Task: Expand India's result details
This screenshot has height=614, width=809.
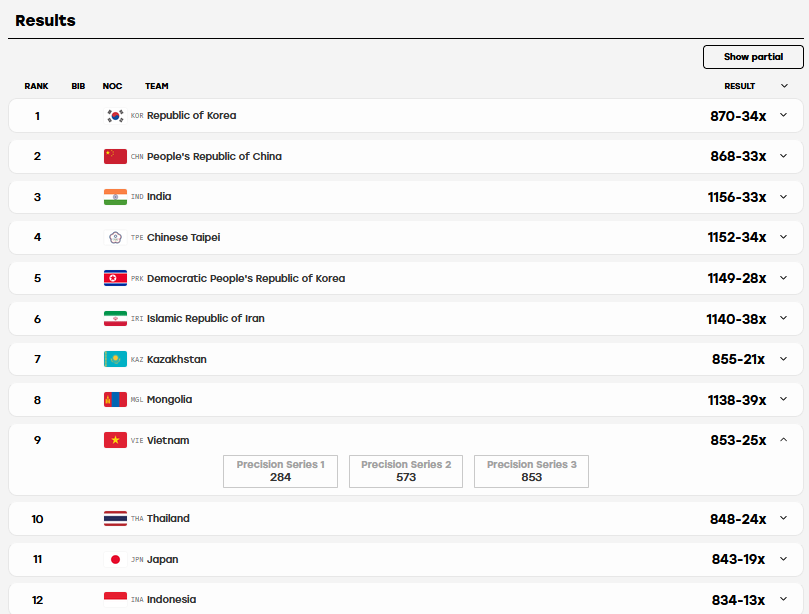Action: [x=783, y=197]
